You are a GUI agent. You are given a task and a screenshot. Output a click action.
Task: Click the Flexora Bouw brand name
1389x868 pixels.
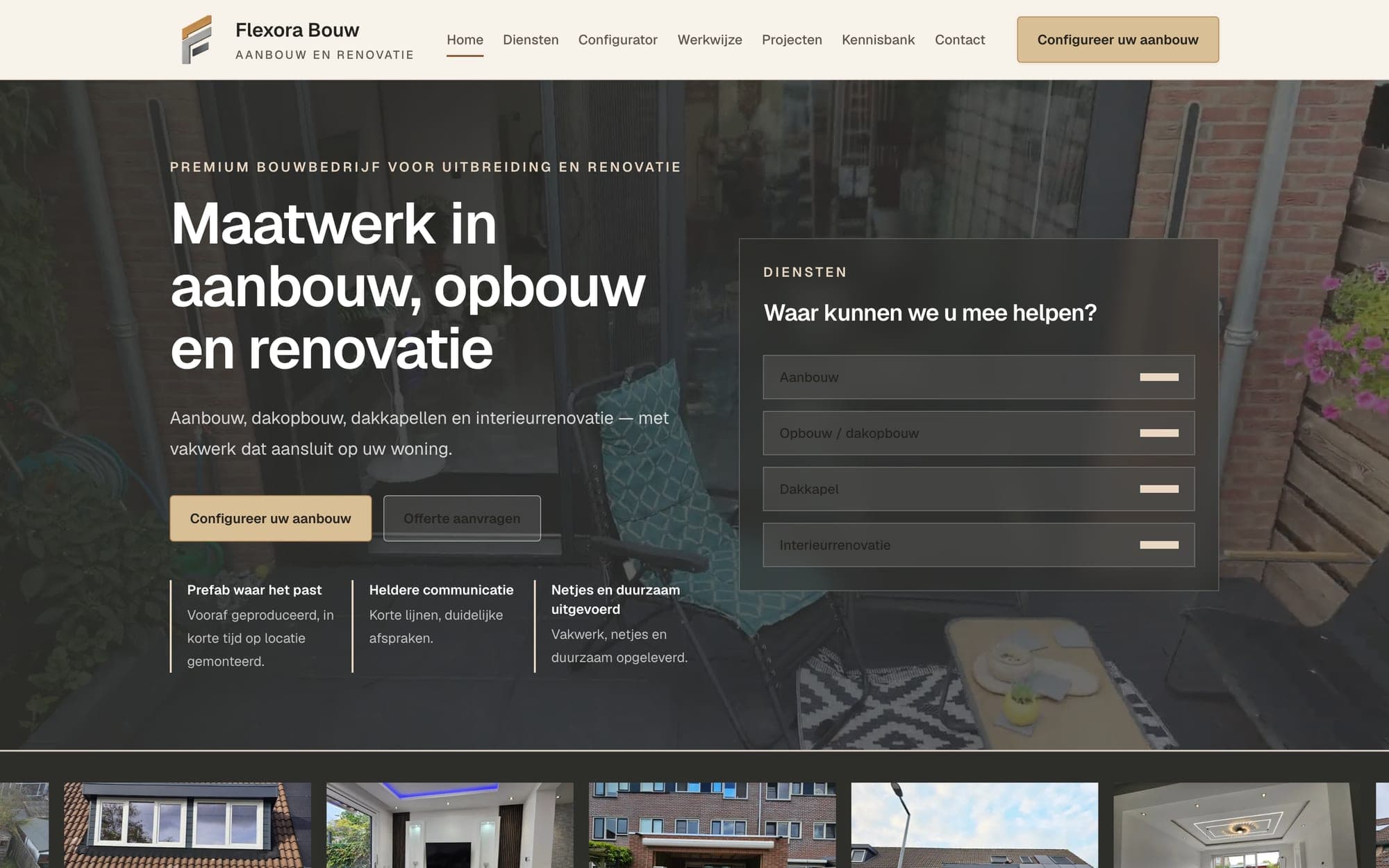297,30
